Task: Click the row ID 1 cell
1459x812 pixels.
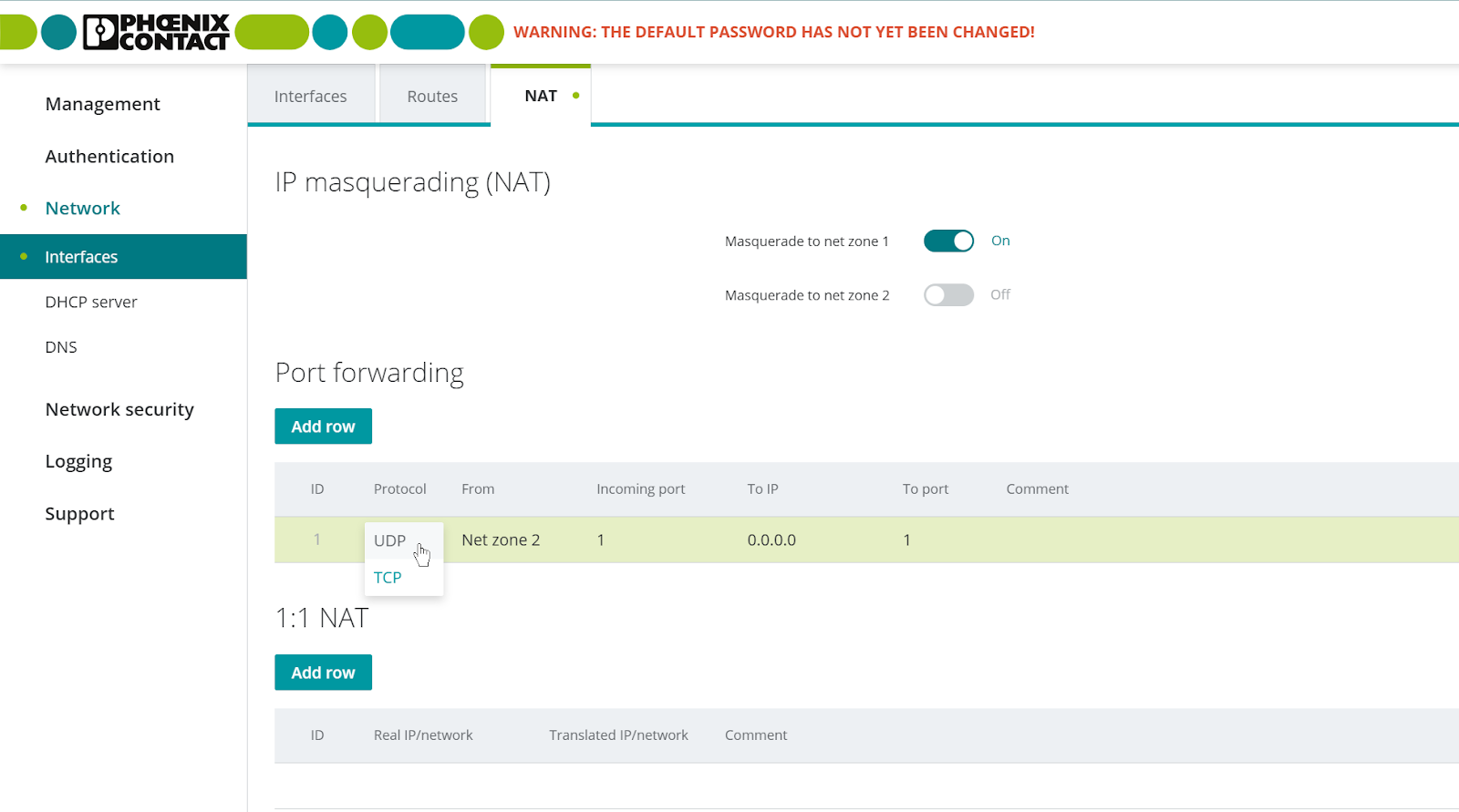Action: (x=317, y=540)
